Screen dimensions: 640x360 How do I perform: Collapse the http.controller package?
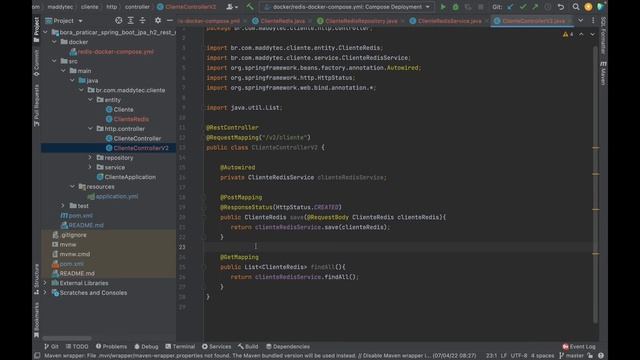point(90,129)
